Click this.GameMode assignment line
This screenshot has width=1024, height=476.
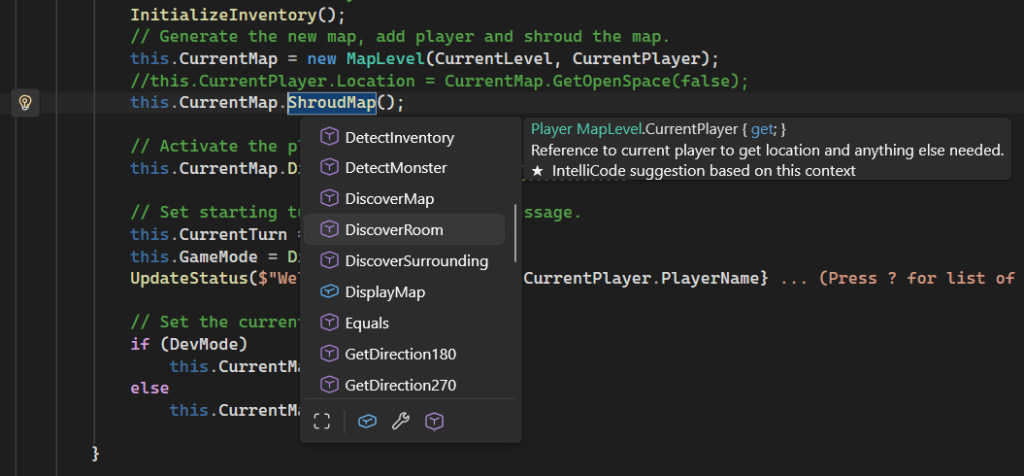pos(216,256)
